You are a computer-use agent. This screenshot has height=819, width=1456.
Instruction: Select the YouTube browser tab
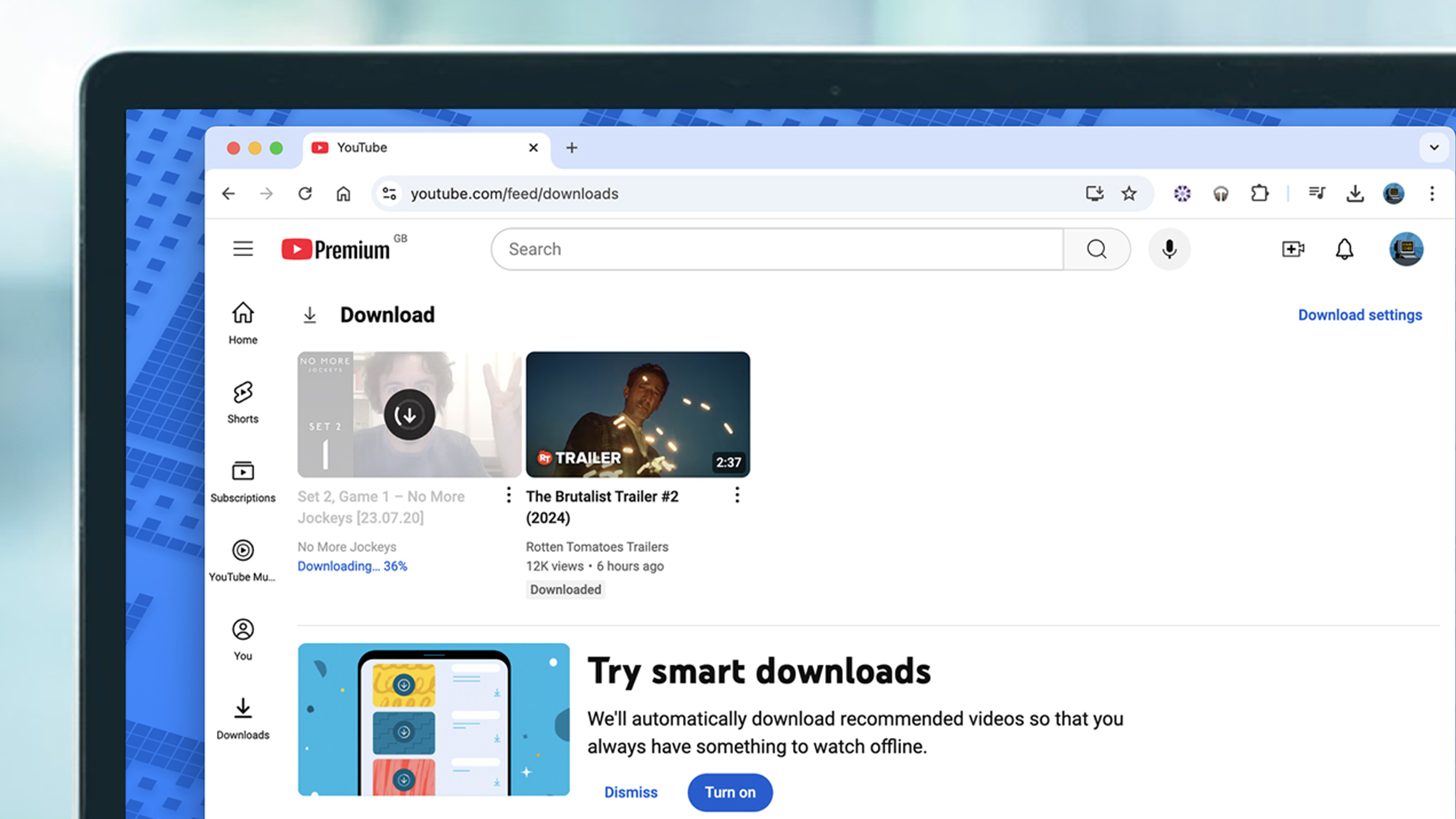[x=425, y=148]
